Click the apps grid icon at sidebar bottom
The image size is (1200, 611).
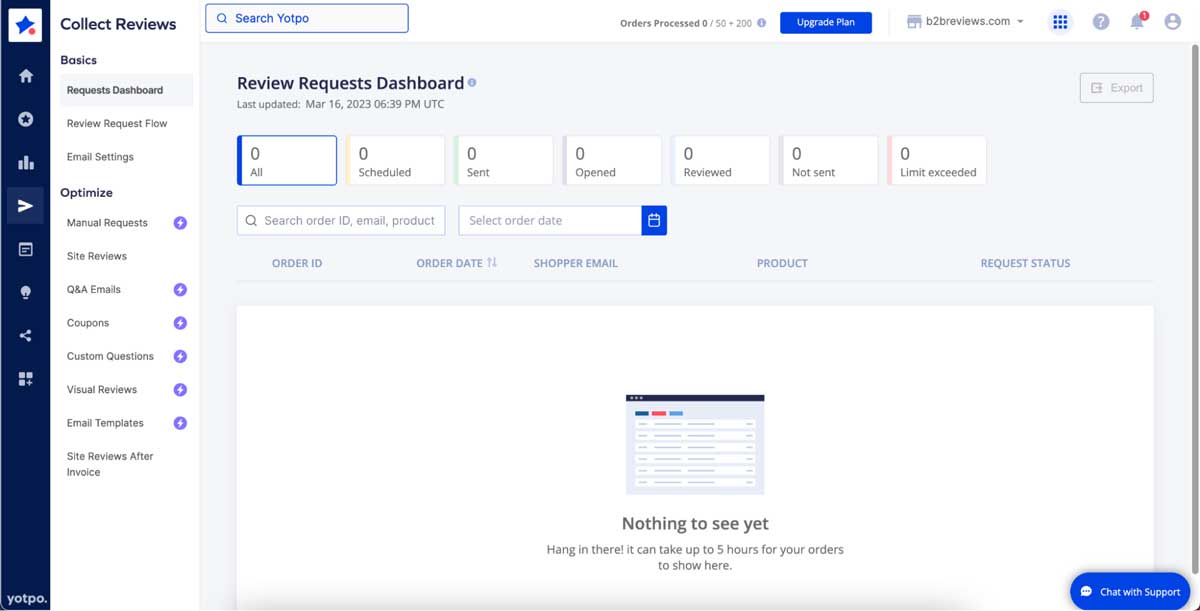coord(25,378)
